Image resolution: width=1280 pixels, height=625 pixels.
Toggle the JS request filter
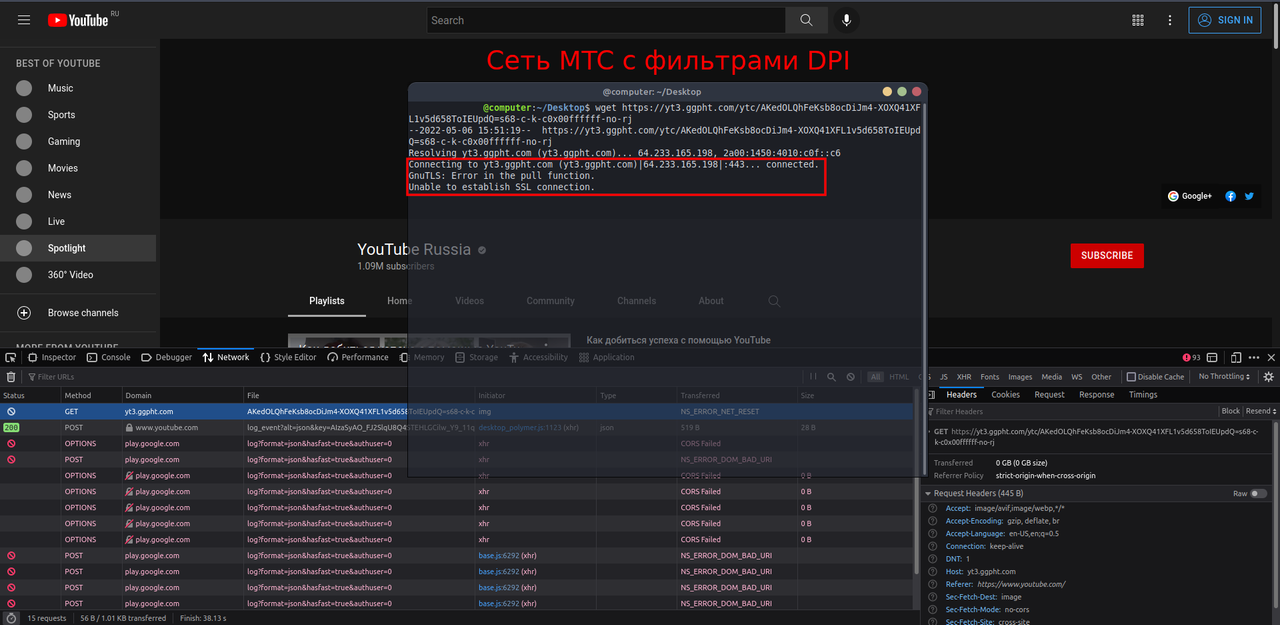tap(944, 377)
